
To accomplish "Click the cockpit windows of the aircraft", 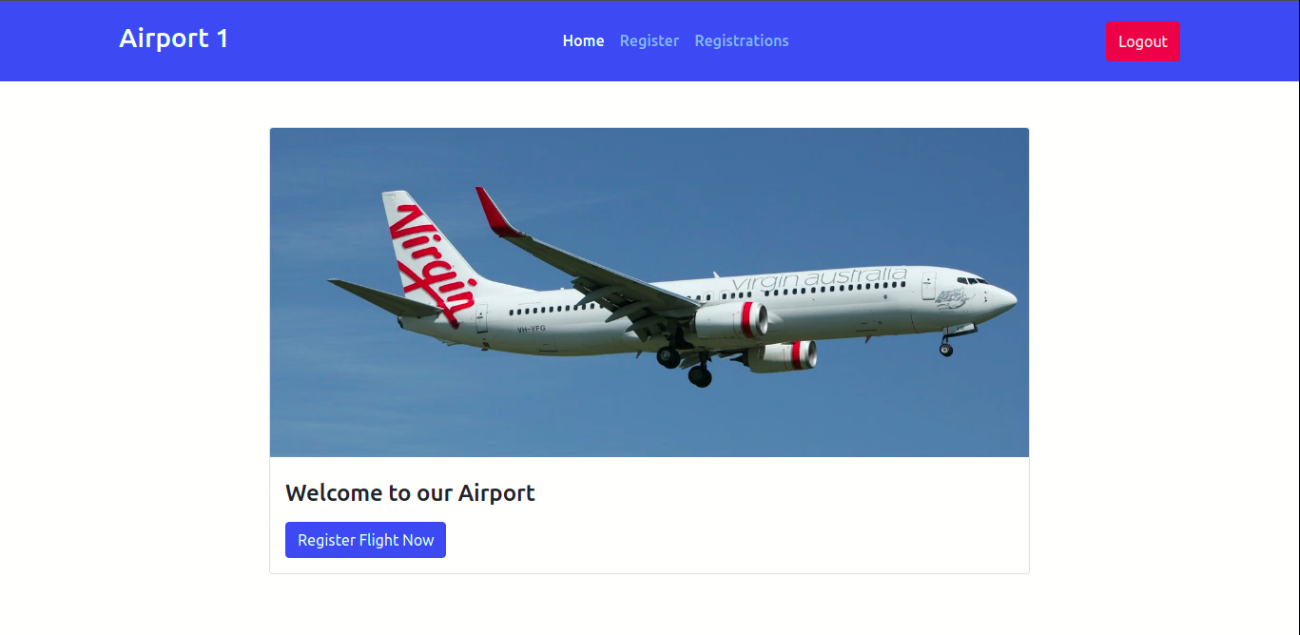I will (971, 281).
